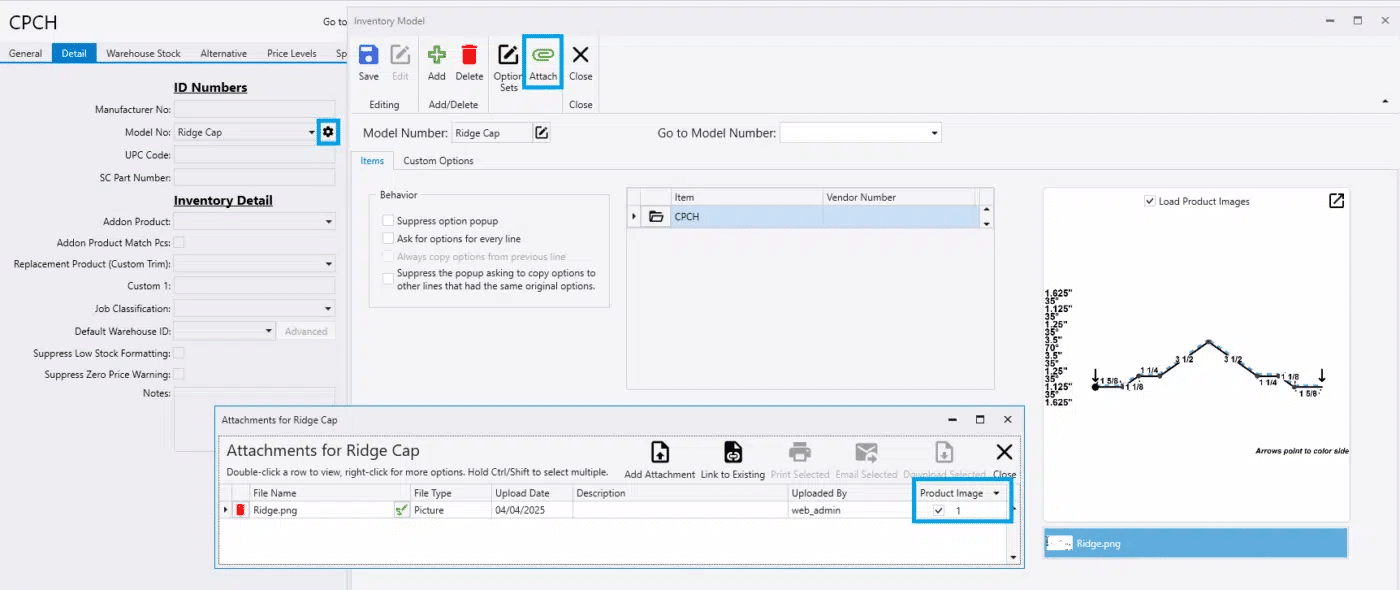Click the Model Number text field
1400x590 pixels.
[491, 133]
